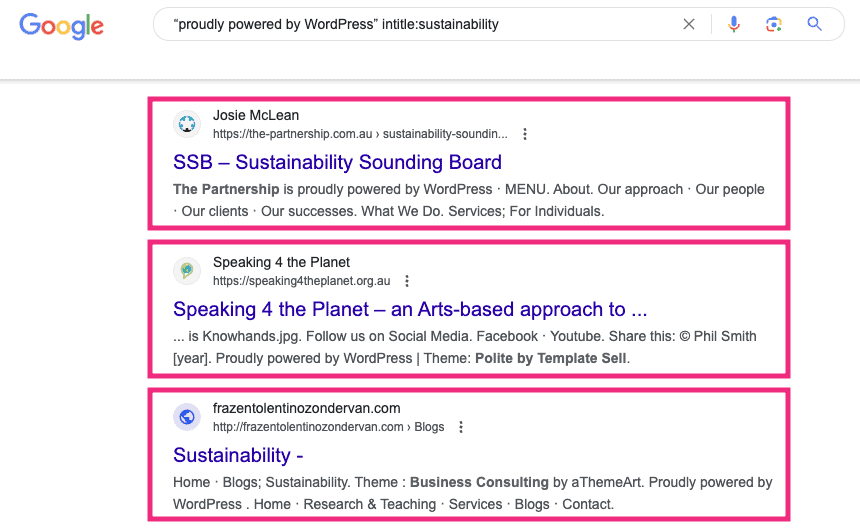This screenshot has width=860, height=531.
Task: Open Speaking 4 the Planet Arts-based approach link
Action: tap(410, 309)
